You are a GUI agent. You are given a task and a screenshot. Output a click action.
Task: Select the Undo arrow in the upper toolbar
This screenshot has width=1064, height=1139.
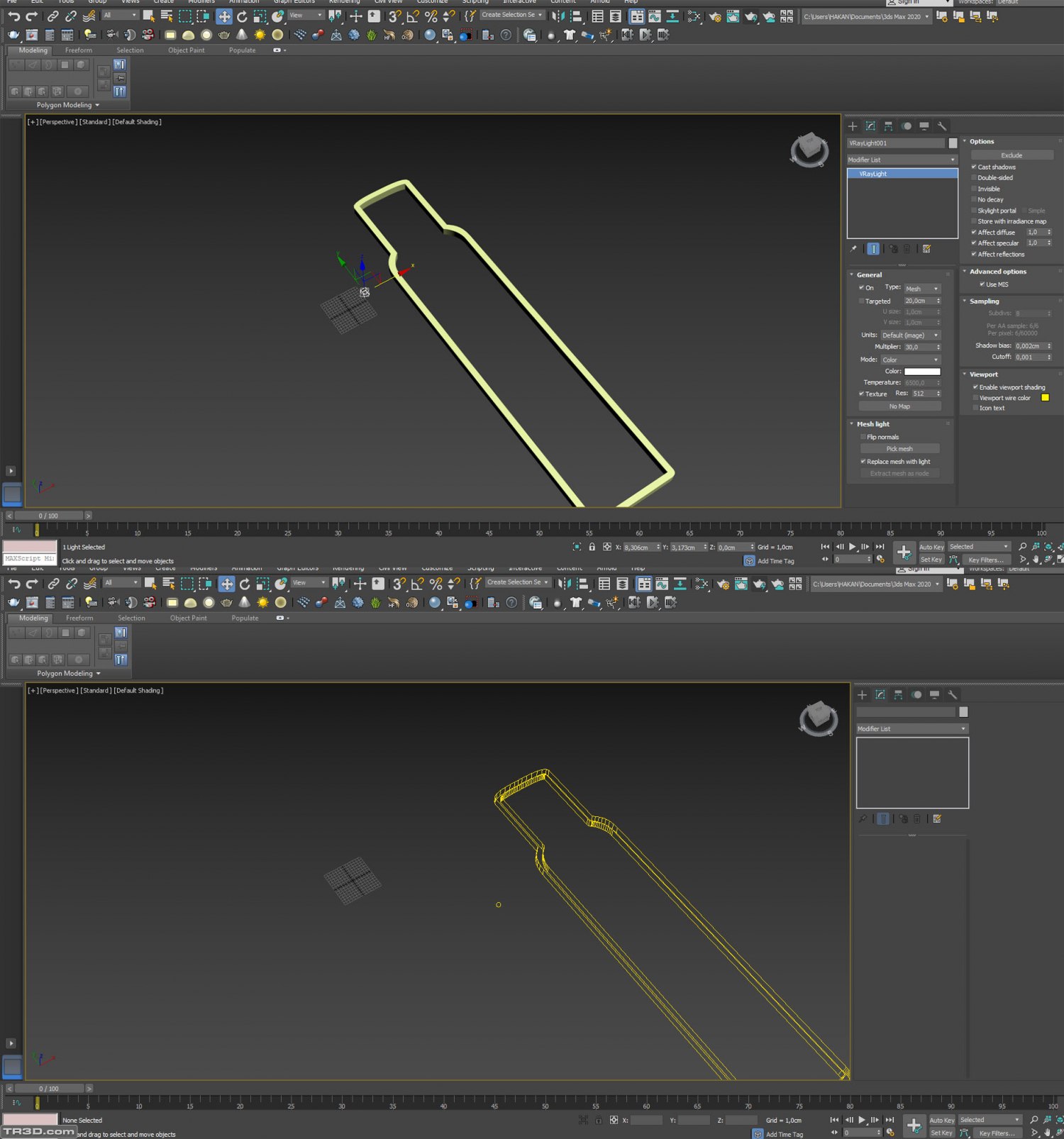tap(13, 16)
